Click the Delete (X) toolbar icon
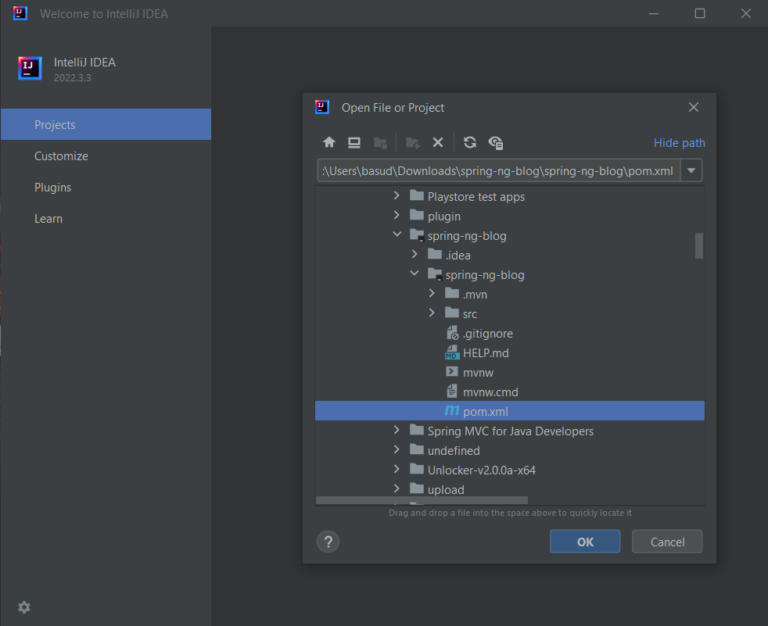Image resolution: width=768 pixels, height=626 pixels. pos(438,143)
